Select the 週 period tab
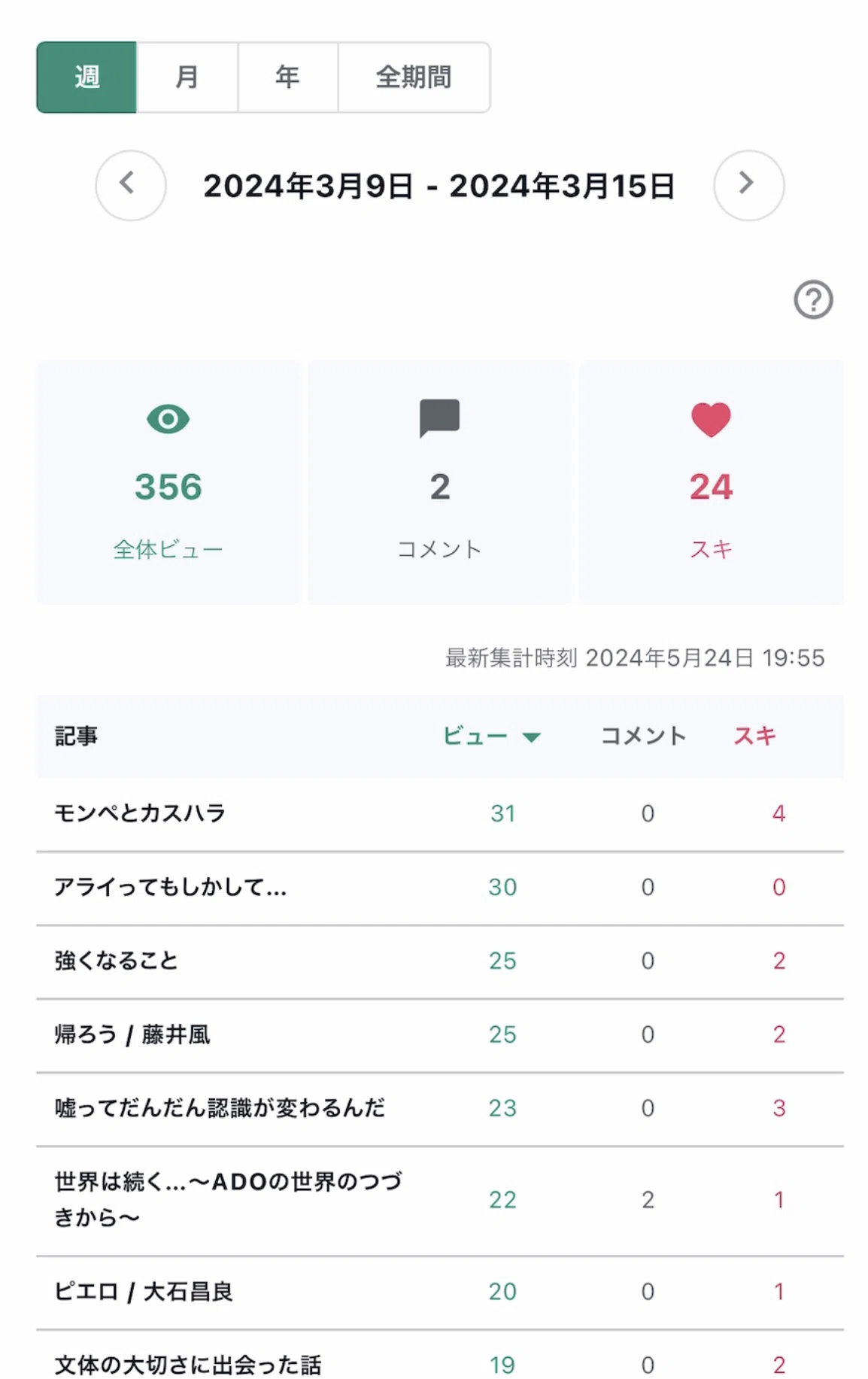 point(86,77)
